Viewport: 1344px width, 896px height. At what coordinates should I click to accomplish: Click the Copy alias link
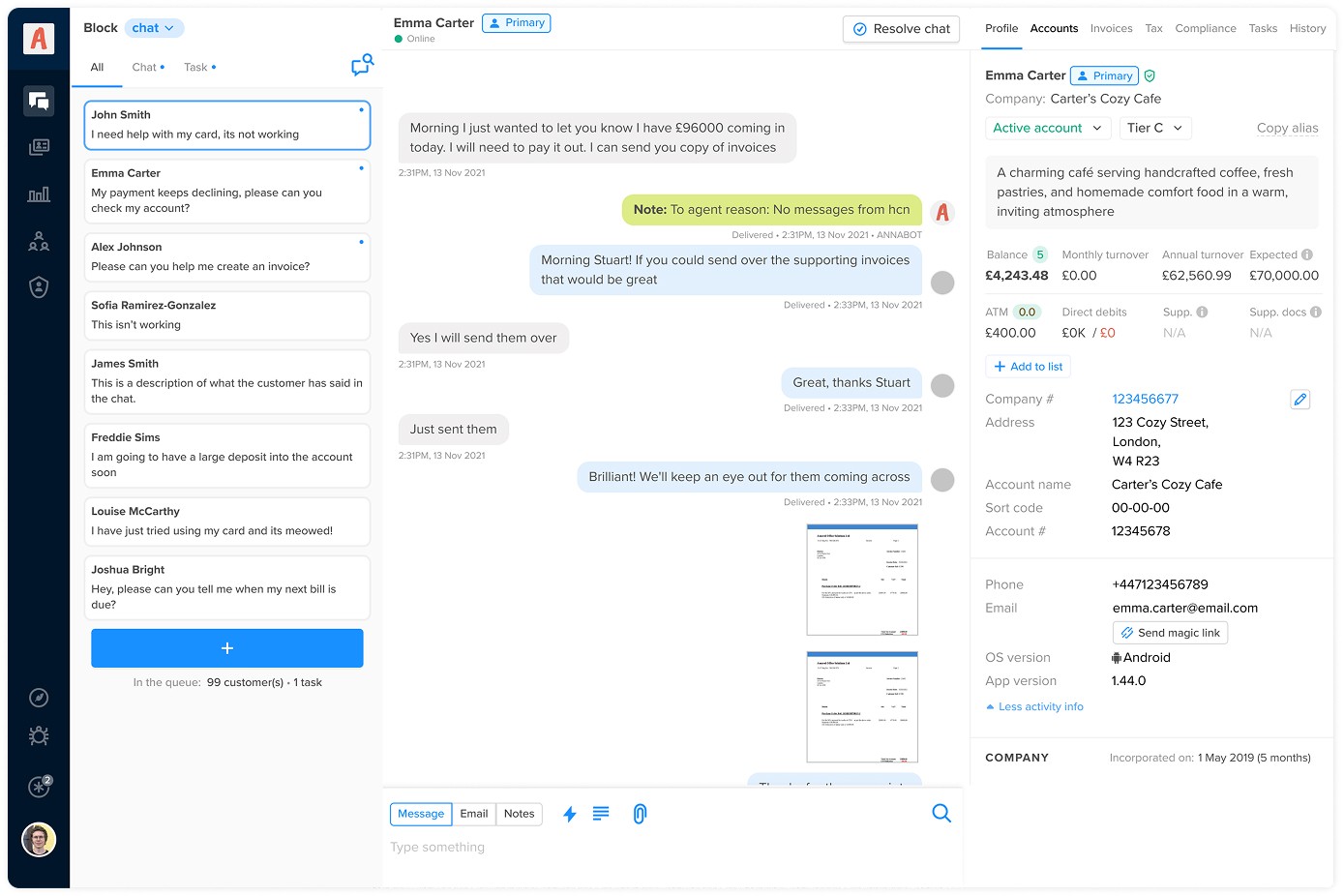(x=1287, y=128)
